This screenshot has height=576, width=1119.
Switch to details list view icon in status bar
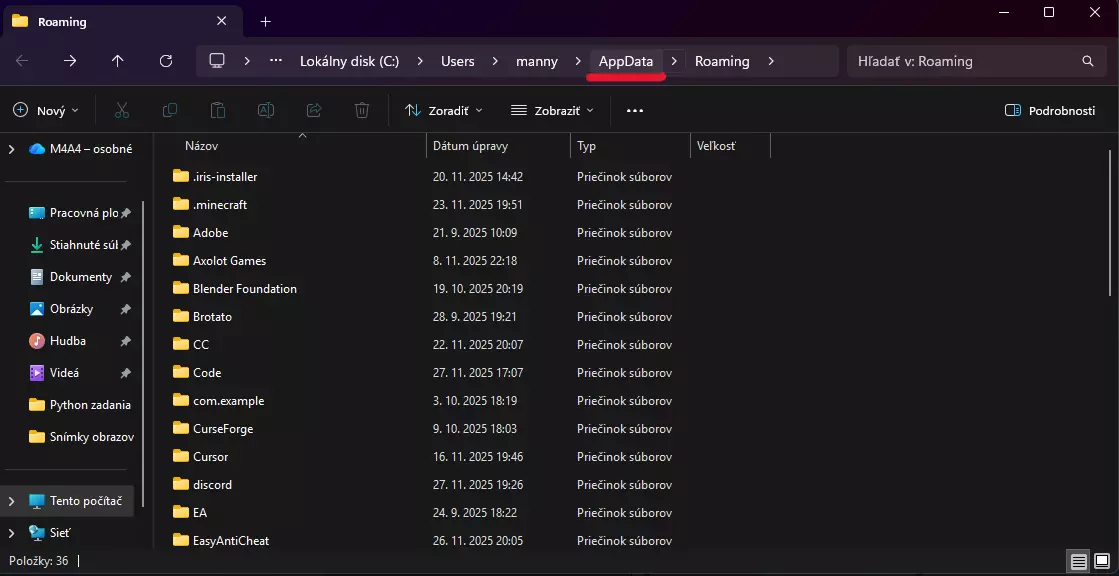tap(1078, 561)
